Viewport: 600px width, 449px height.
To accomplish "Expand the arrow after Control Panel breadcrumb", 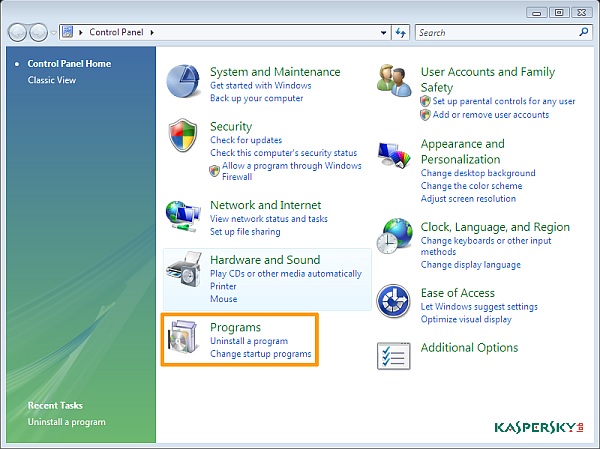I will coord(152,33).
